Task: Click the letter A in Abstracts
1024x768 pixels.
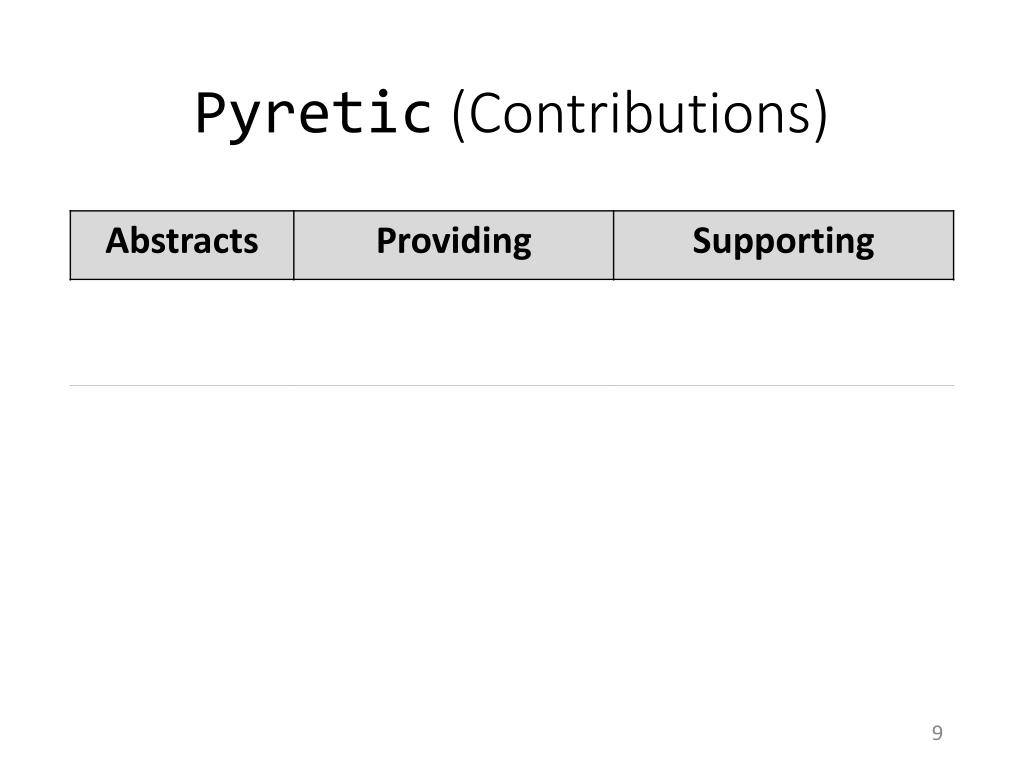Action: (x=118, y=240)
